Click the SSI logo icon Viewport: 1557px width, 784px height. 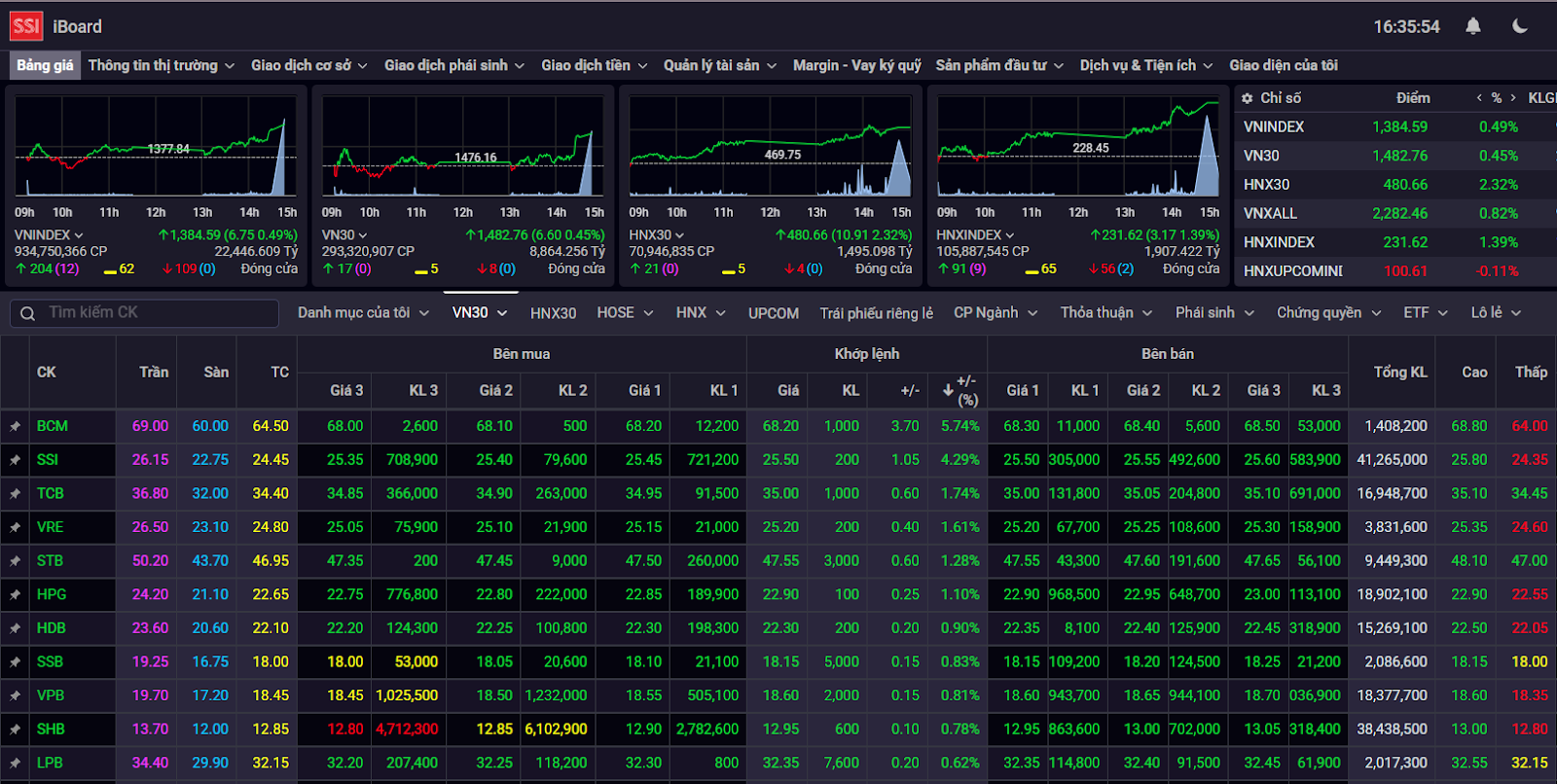click(26, 26)
